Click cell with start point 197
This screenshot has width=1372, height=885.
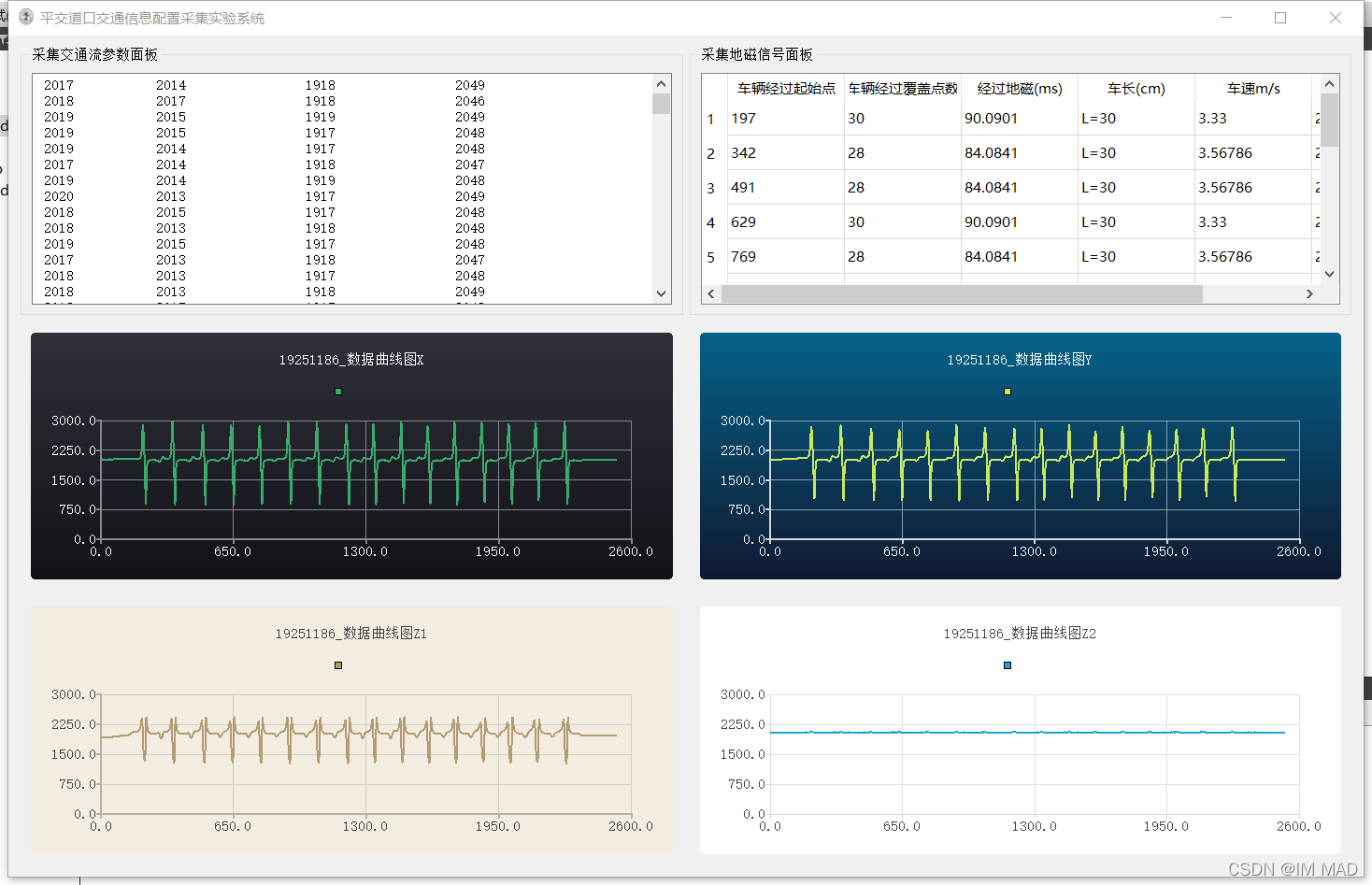tap(786, 119)
